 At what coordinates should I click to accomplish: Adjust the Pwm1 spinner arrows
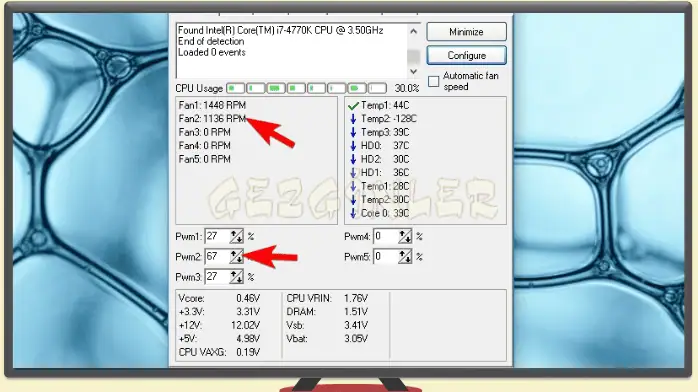pos(236,236)
